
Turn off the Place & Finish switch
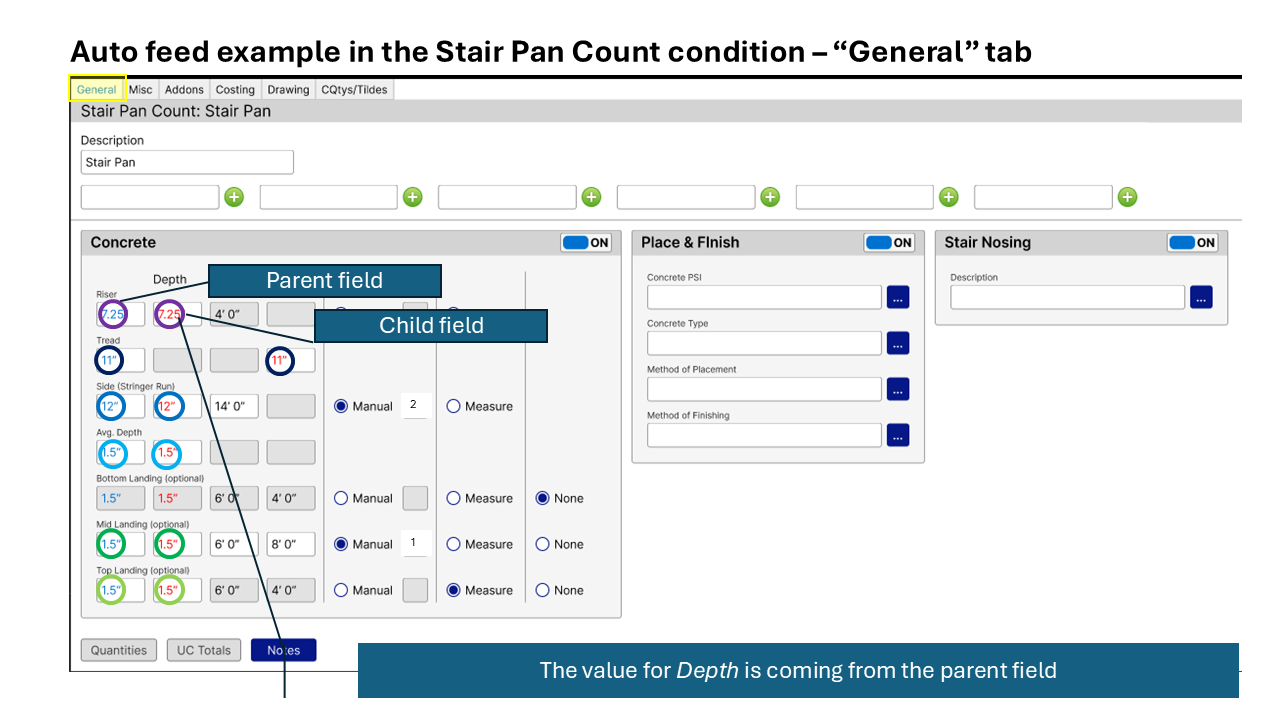click(888, 243)
